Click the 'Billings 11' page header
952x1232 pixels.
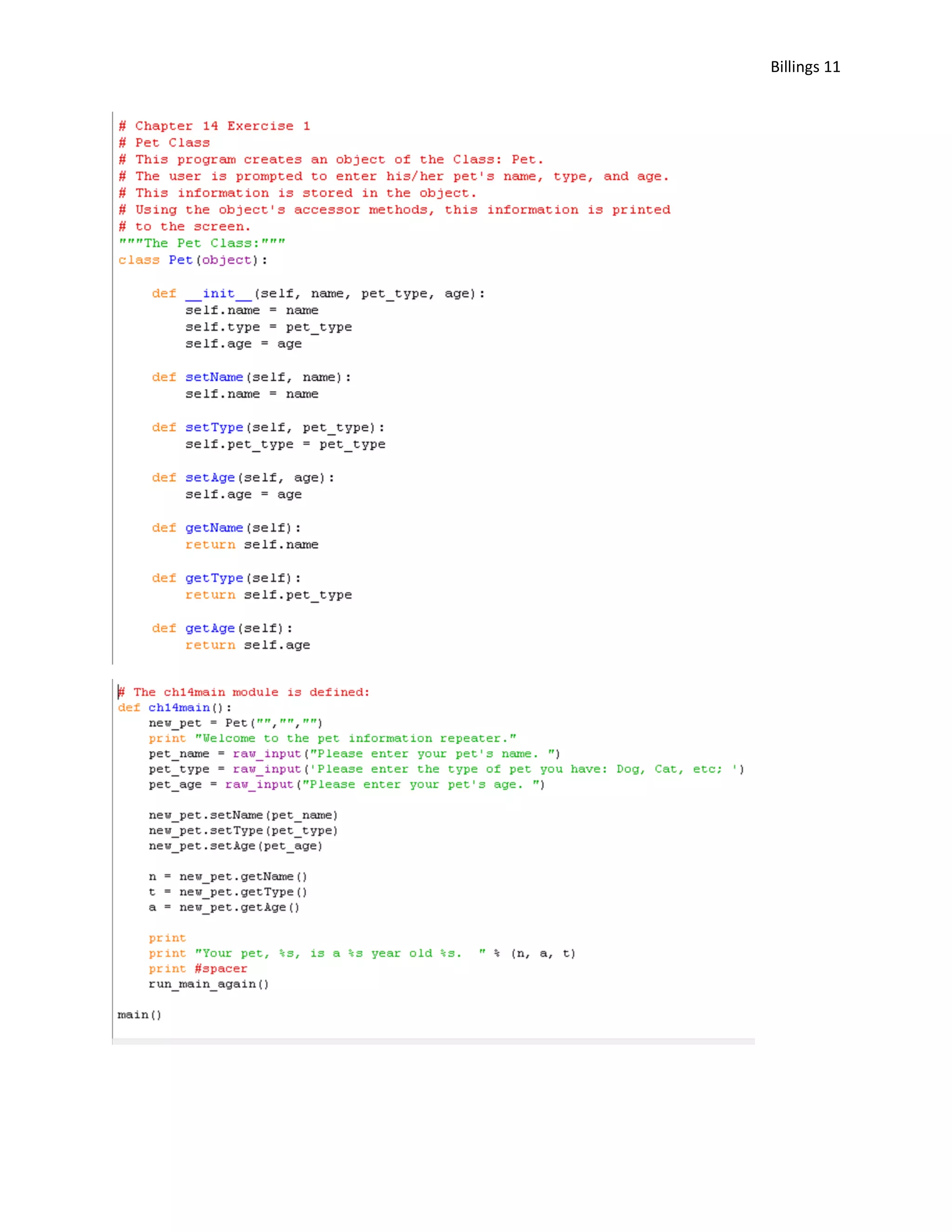[805, 67]
